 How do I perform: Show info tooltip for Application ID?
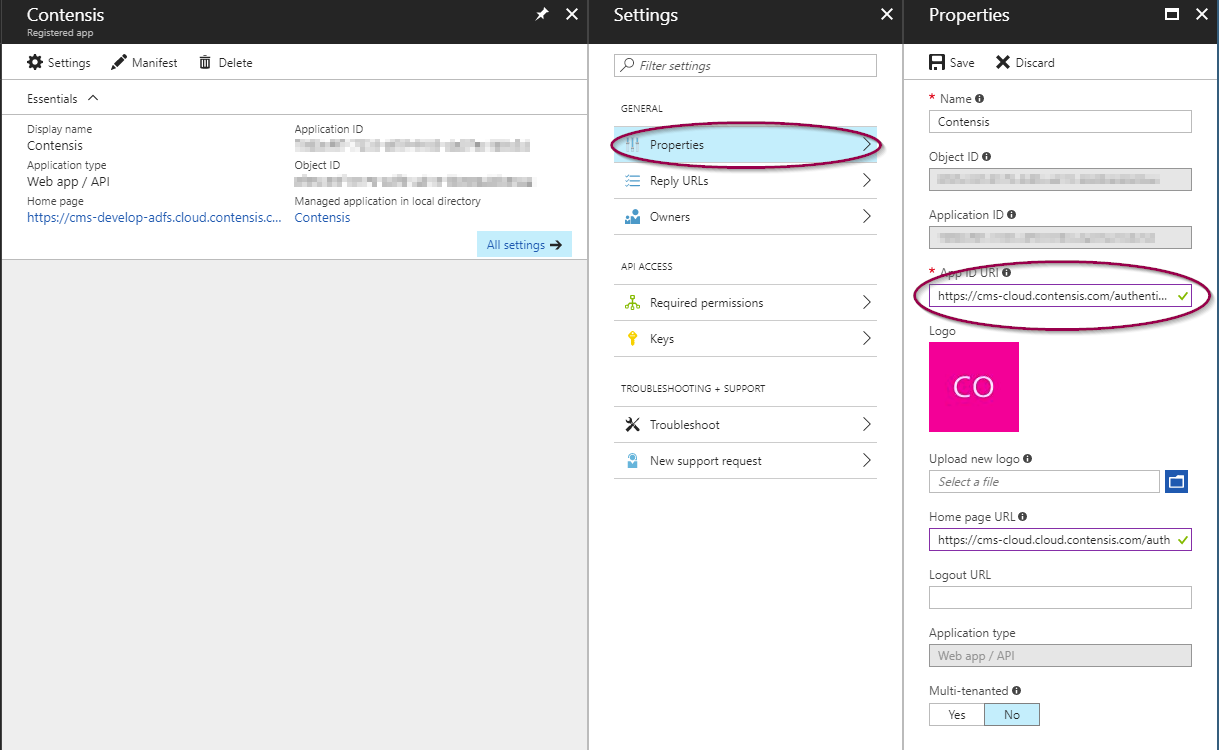(x=1011, y=215)
